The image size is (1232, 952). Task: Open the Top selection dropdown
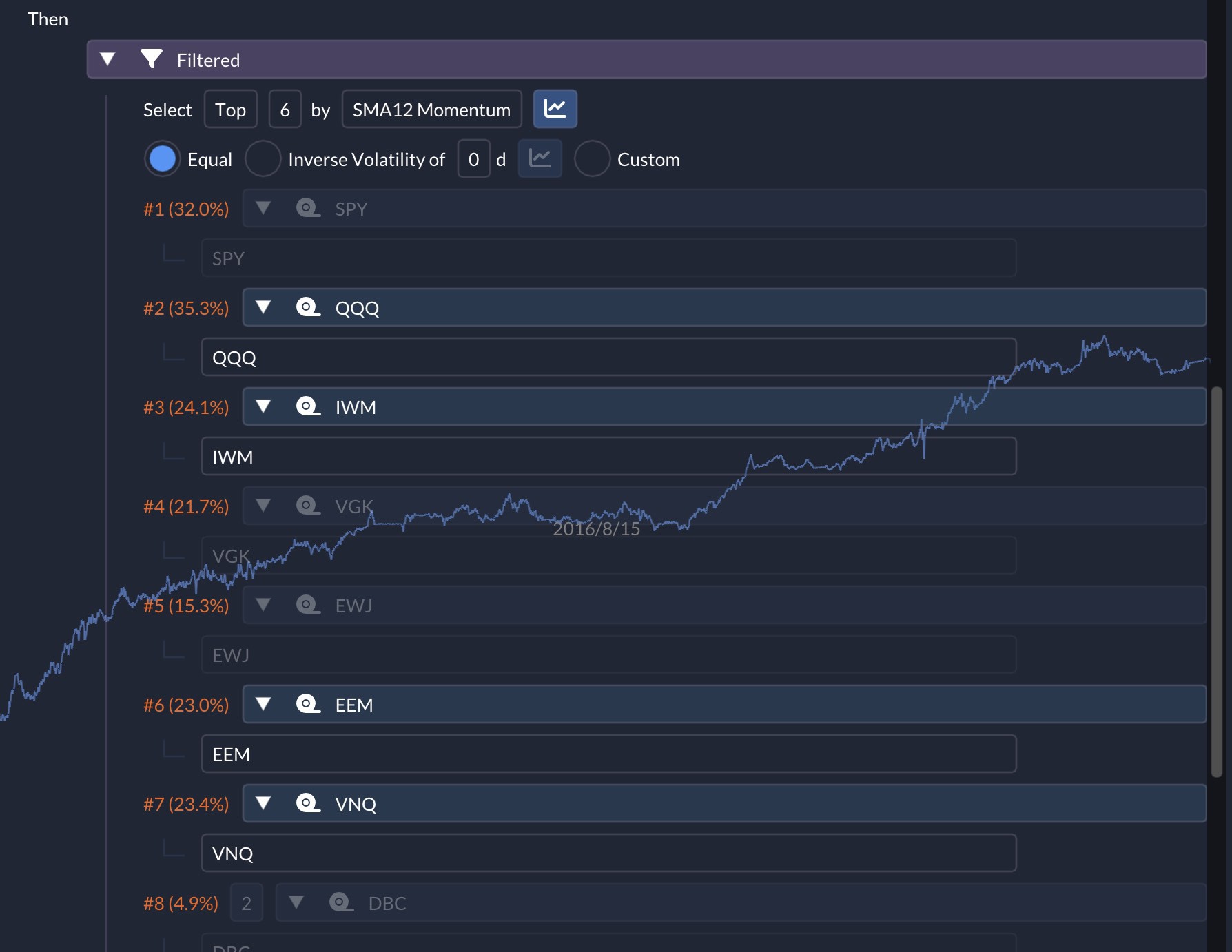231,109
